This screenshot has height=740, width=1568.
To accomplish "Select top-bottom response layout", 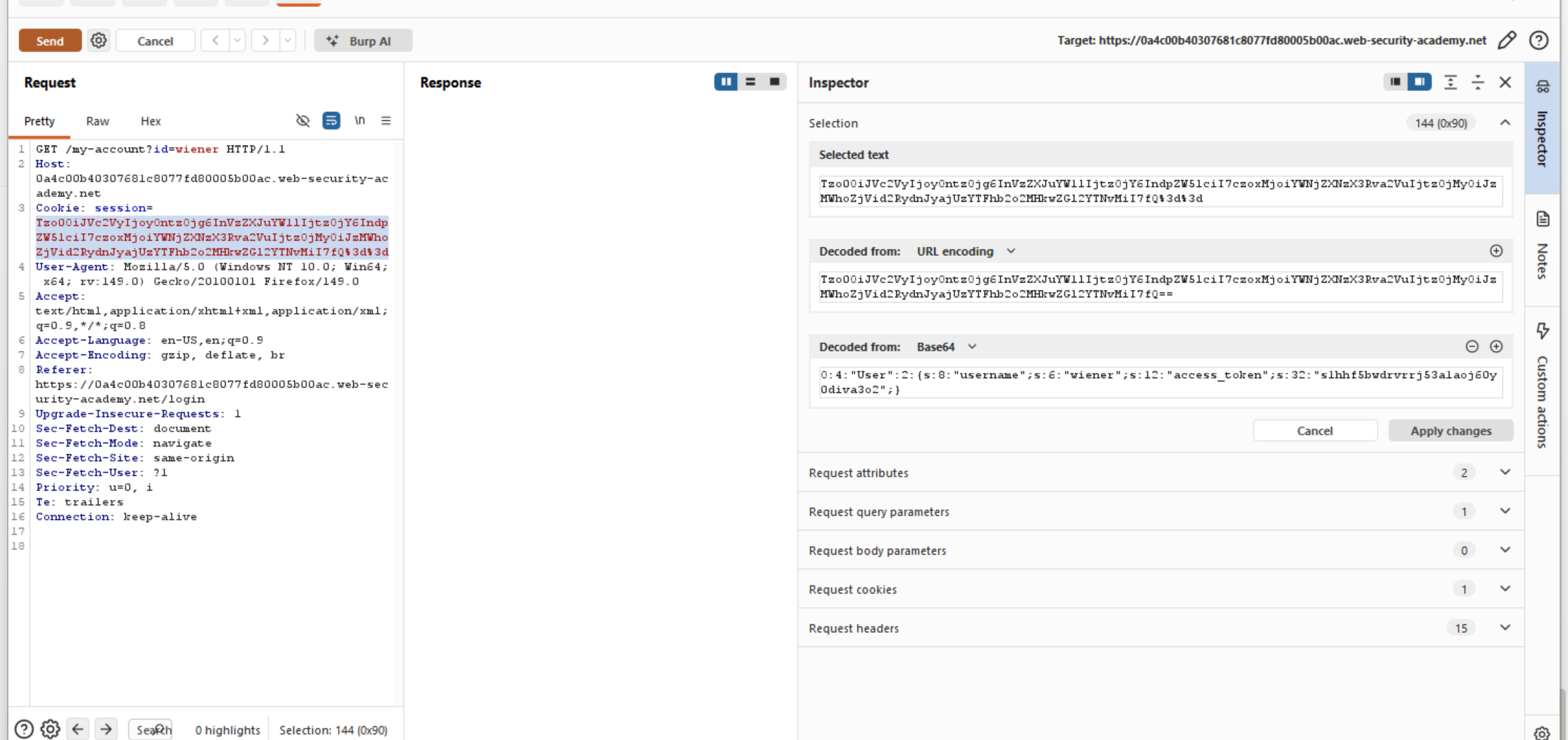I will point(751,82).
